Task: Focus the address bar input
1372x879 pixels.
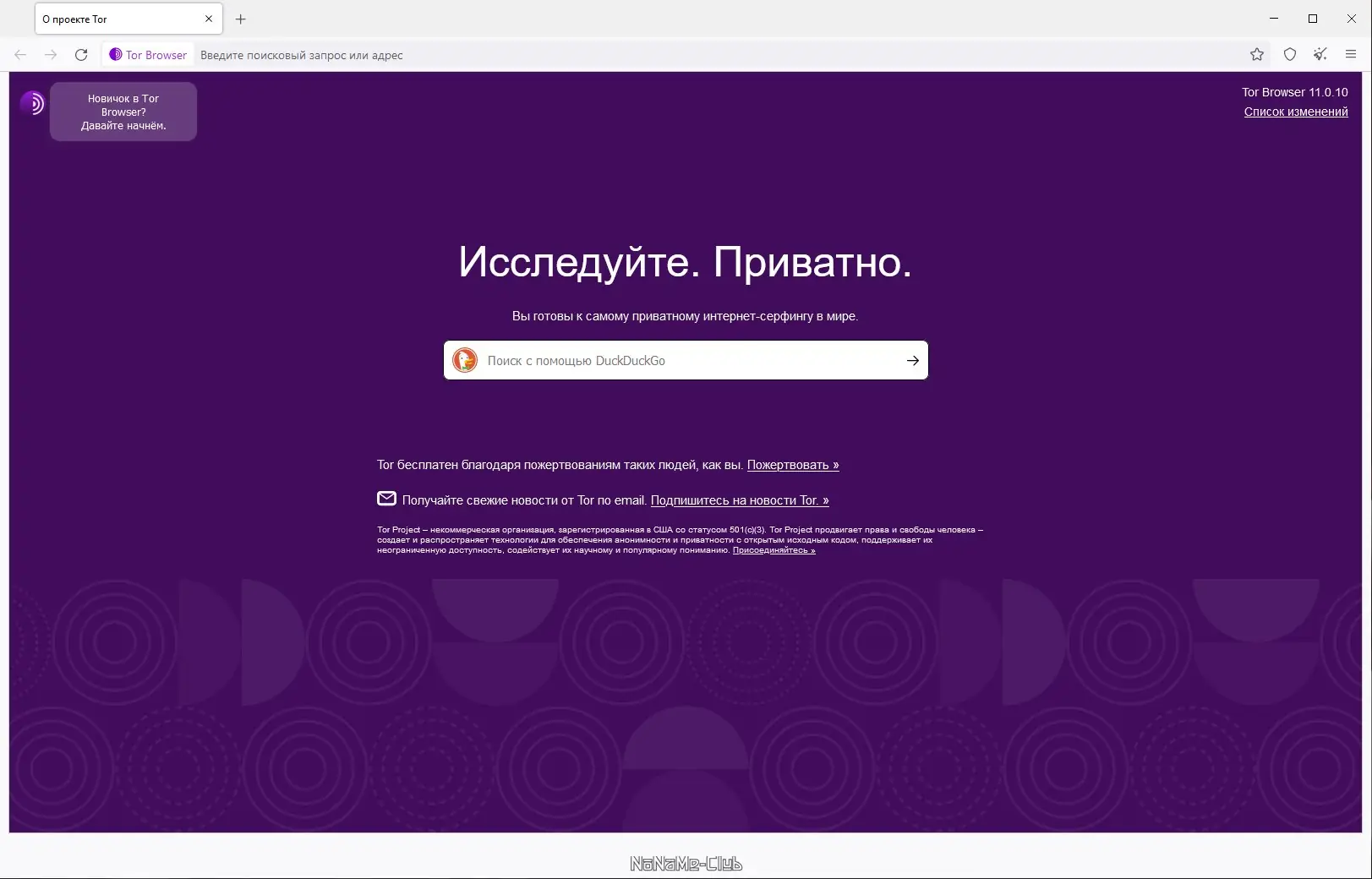Action: 719,55
